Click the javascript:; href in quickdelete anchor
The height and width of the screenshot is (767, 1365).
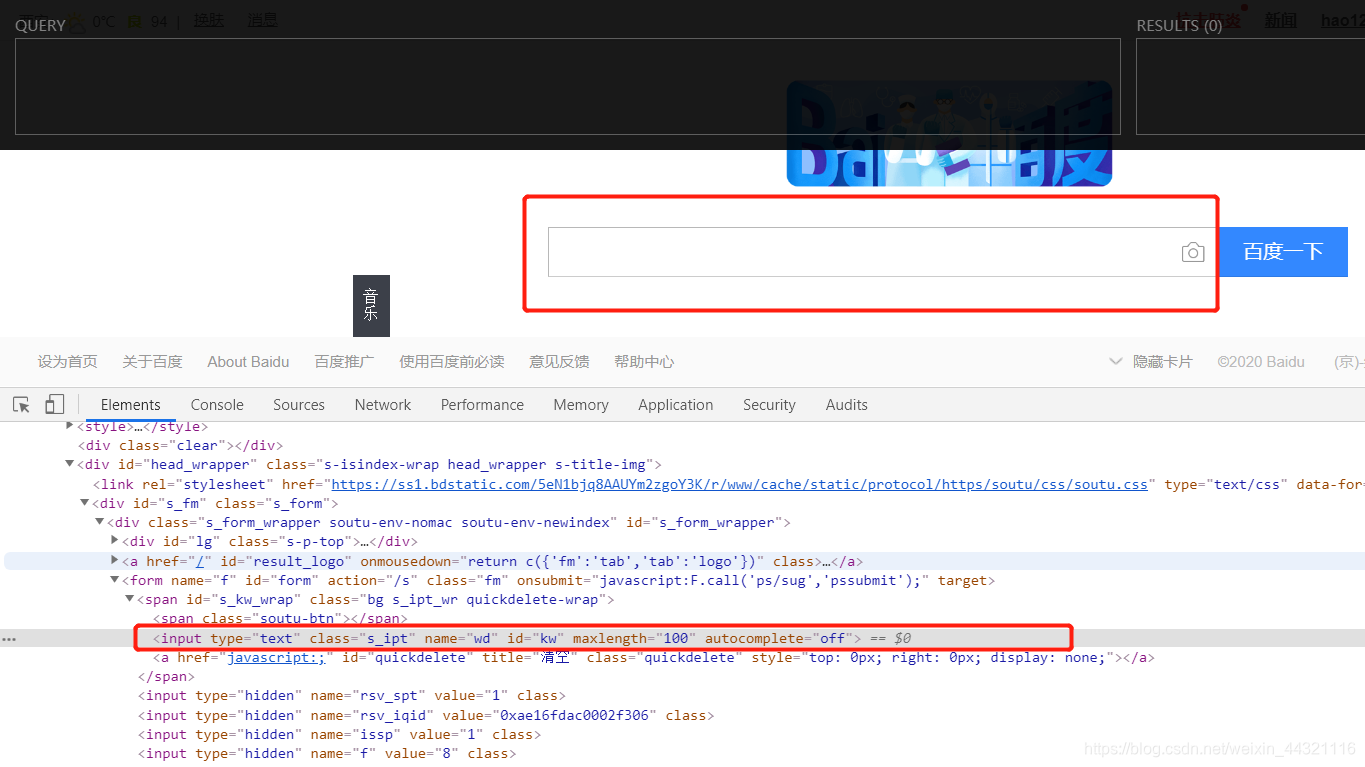click(x=276, y=657)
